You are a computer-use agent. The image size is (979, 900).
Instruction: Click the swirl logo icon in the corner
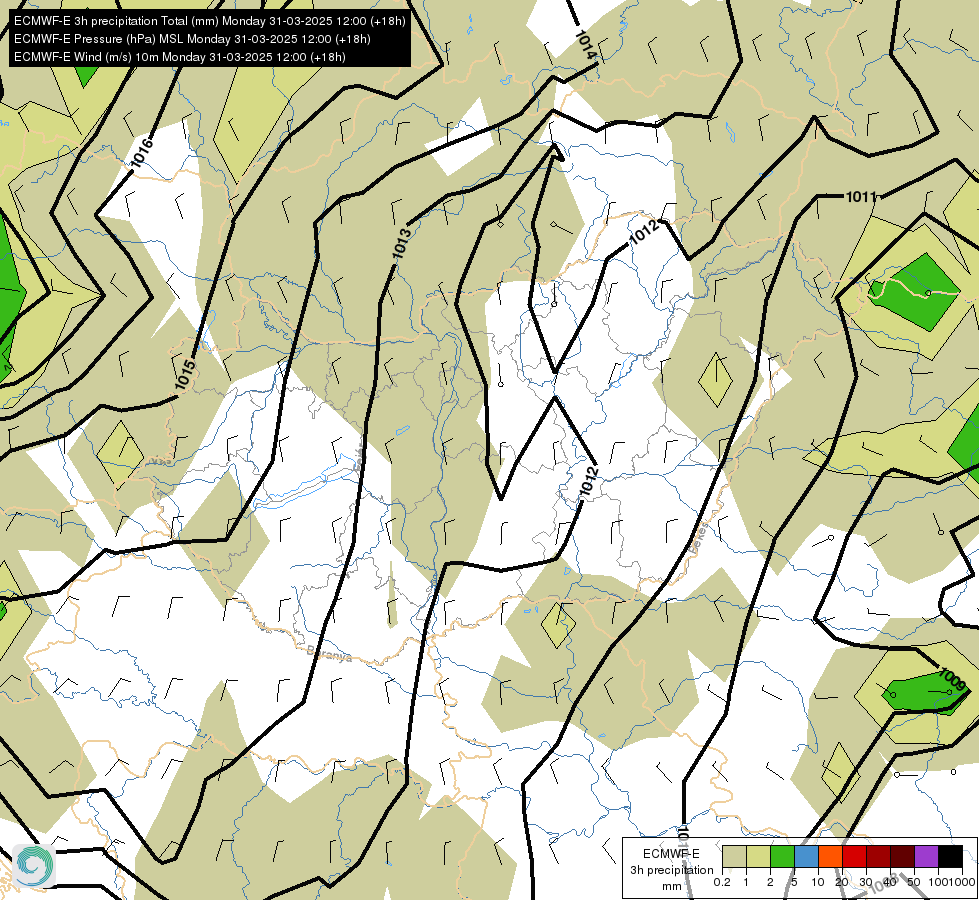(x=34, y=865)
